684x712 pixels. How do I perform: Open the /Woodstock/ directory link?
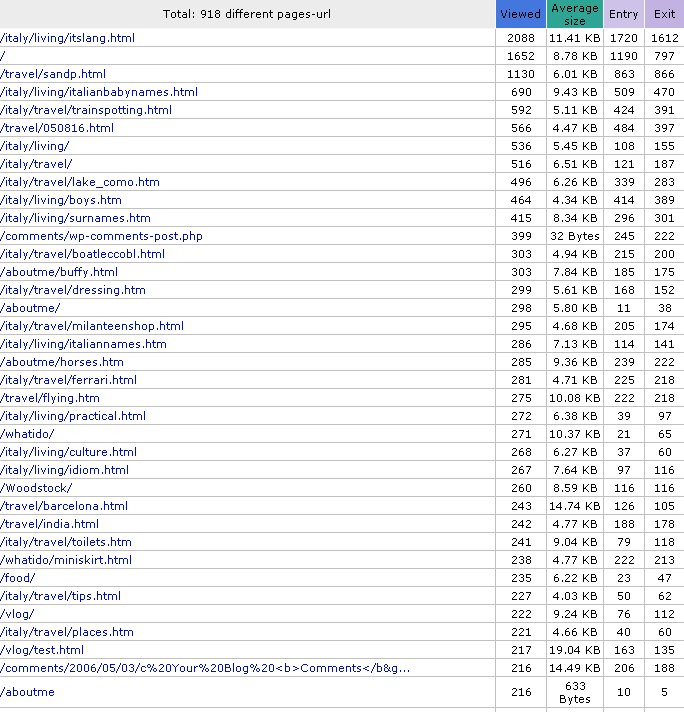(36, 489)
